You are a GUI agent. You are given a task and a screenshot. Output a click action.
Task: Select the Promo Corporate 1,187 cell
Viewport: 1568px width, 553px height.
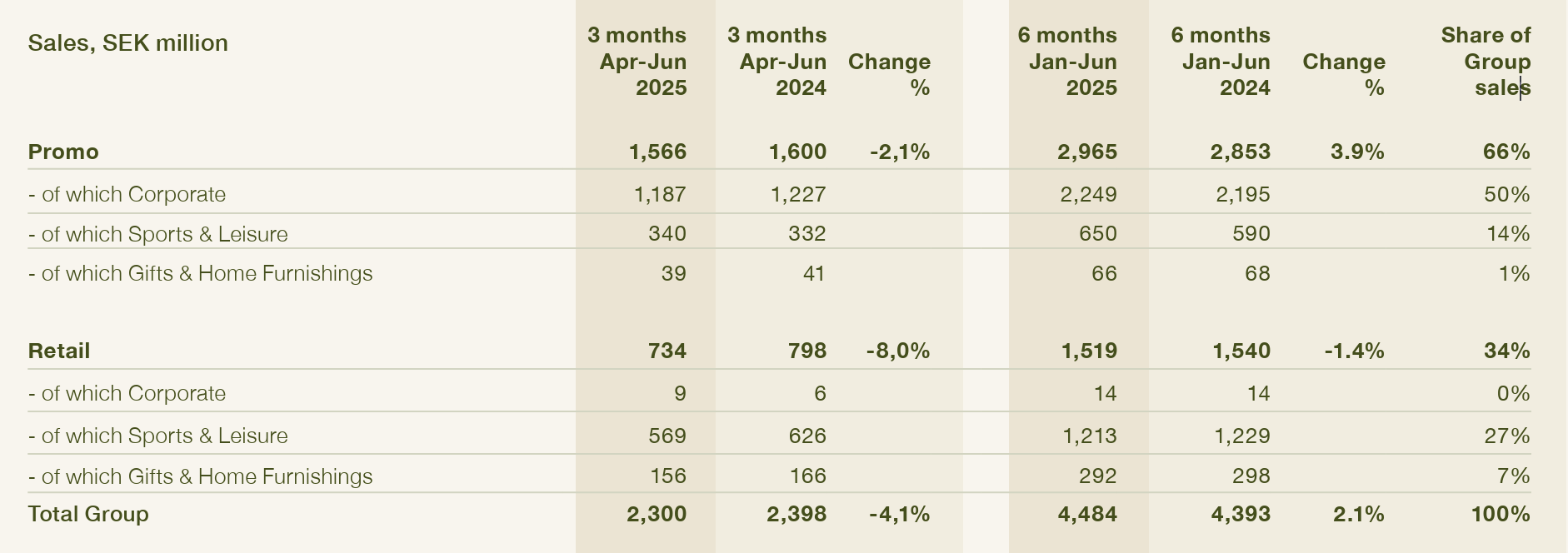coord(659,194)
